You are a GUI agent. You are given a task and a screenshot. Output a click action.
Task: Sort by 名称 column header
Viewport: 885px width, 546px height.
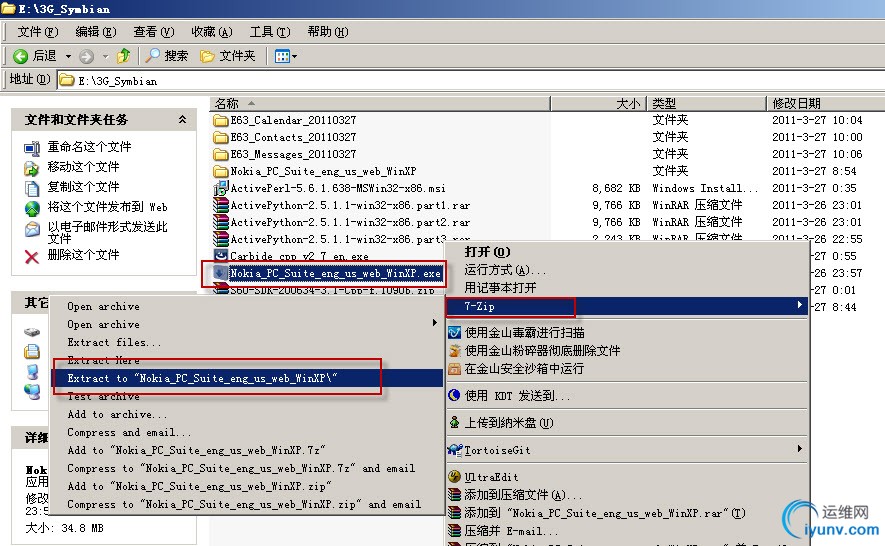(380, 103)
